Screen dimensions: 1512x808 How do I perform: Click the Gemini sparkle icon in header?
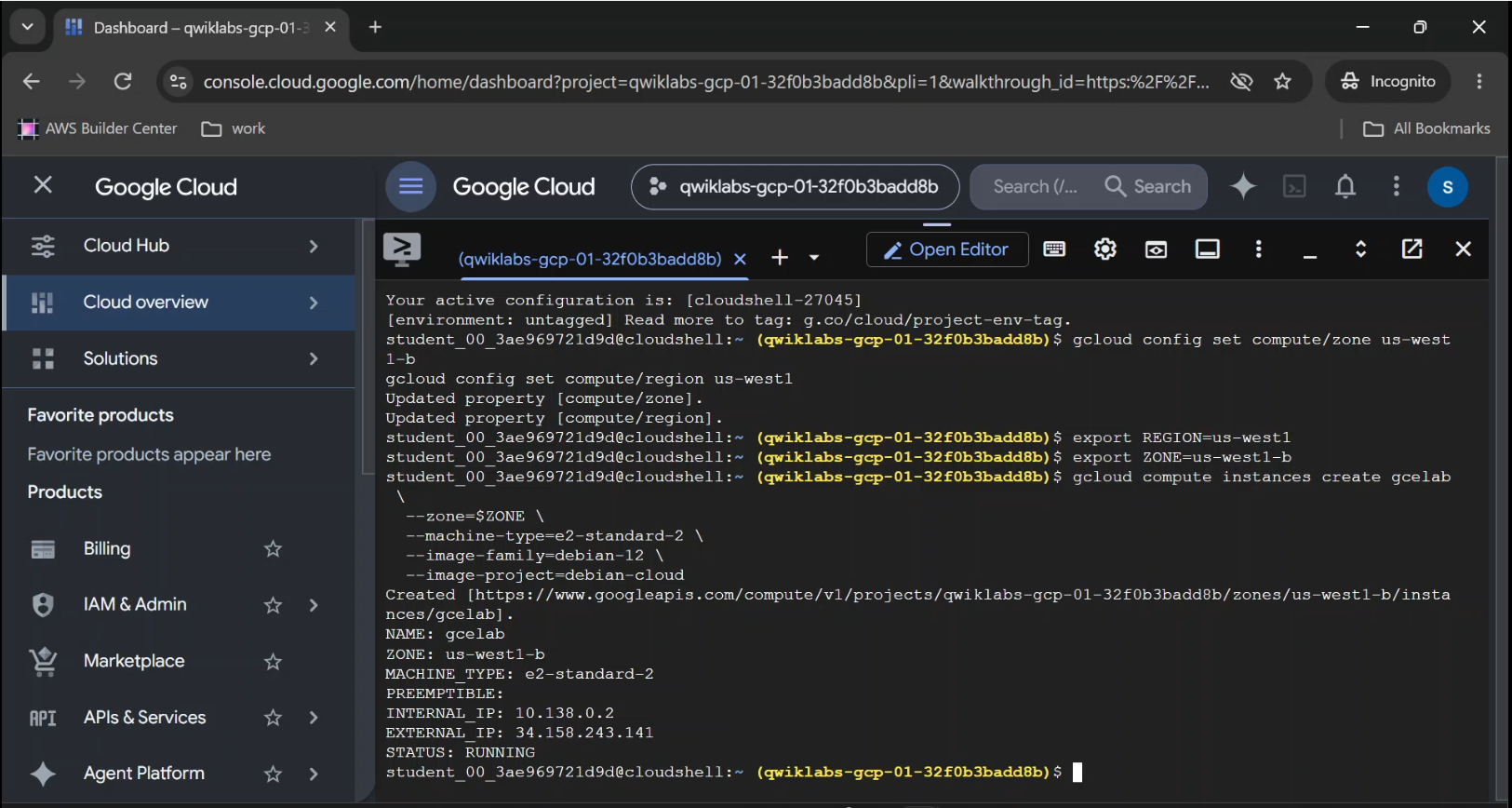pos(1243,186)
